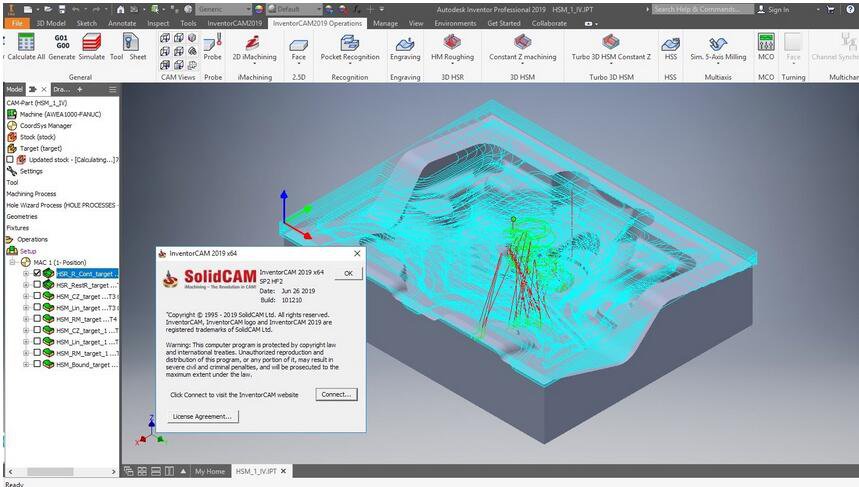Click the color wheel appearance swatch
The width and height of the screenshot is (859, 487).
pos(259,9)
